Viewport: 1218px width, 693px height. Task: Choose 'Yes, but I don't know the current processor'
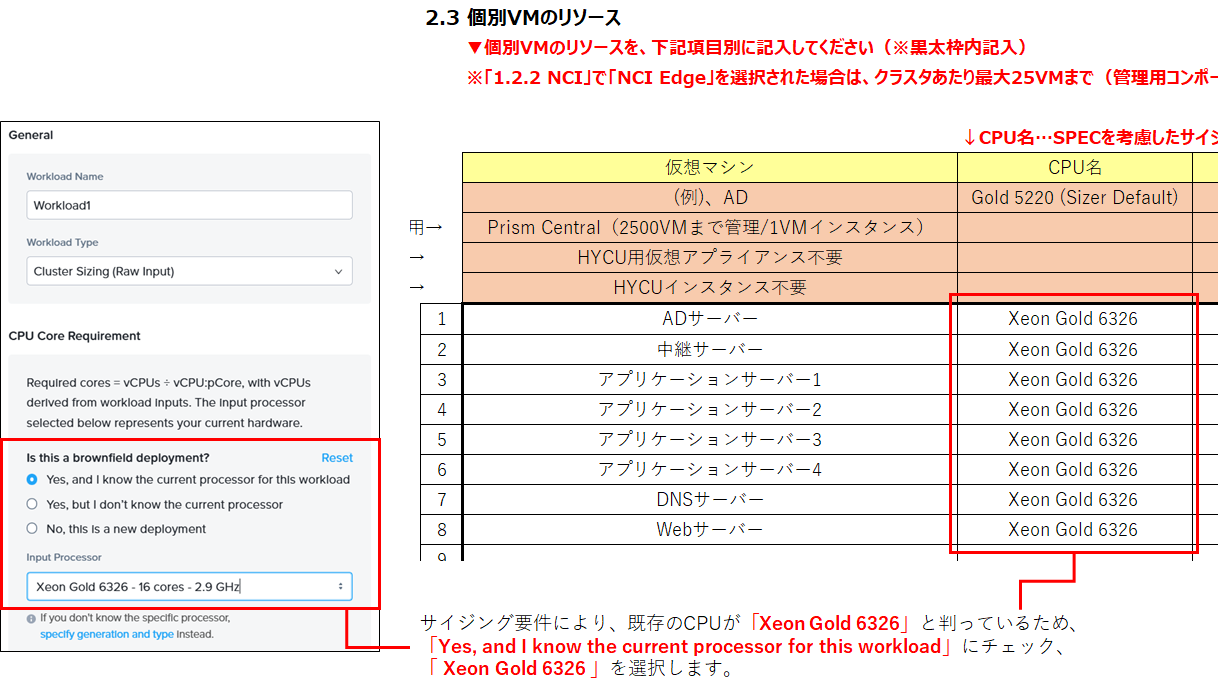pos(33,505)
